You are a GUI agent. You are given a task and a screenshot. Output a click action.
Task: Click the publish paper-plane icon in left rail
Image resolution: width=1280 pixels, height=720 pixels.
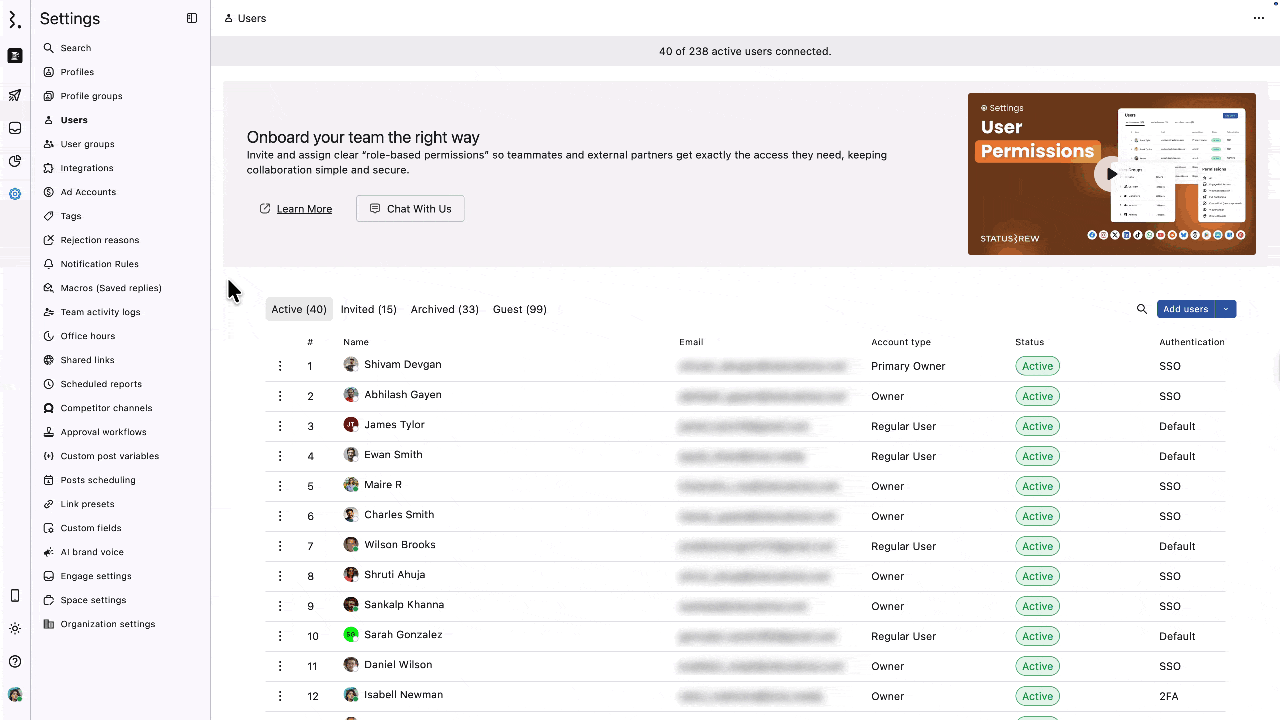click(x=15, y=96)
